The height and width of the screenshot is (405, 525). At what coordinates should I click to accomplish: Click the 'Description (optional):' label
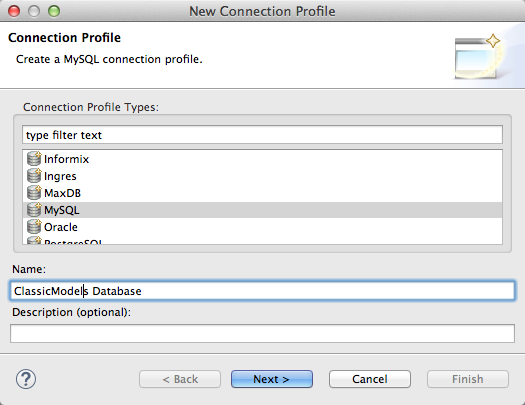click(x=71, y=312)
